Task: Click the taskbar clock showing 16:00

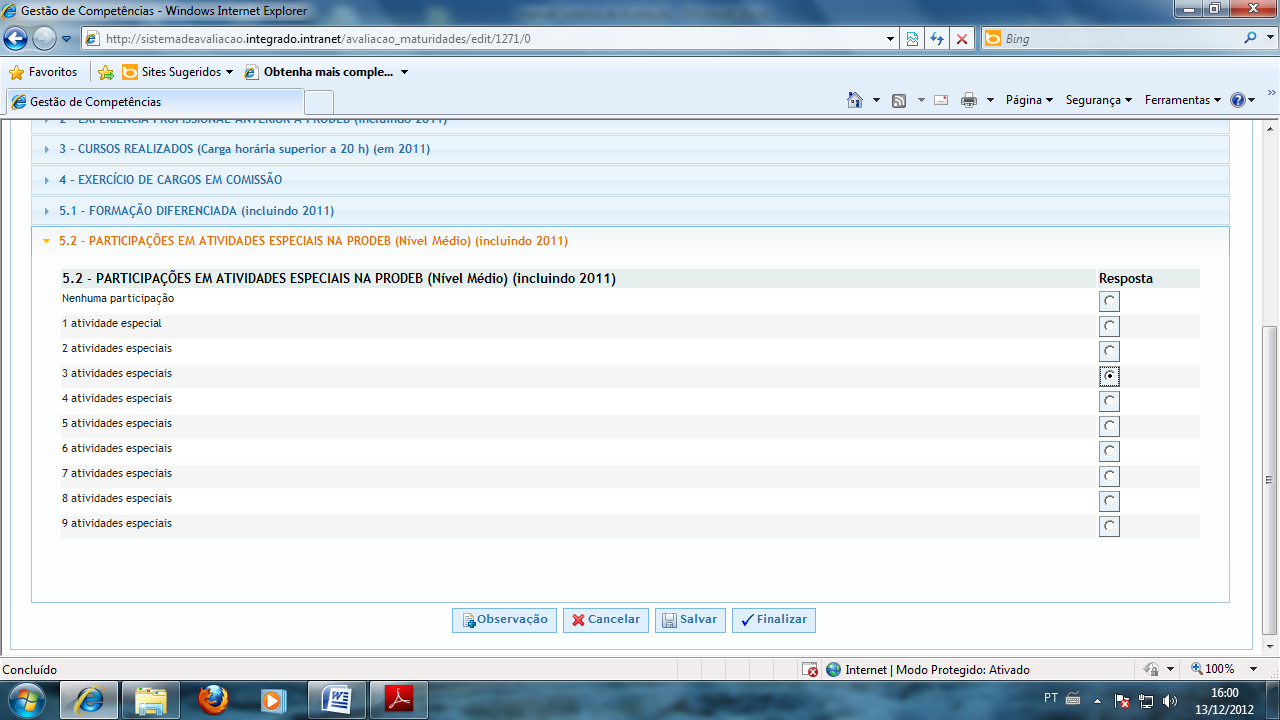Action: click(x=1224, y=700)
